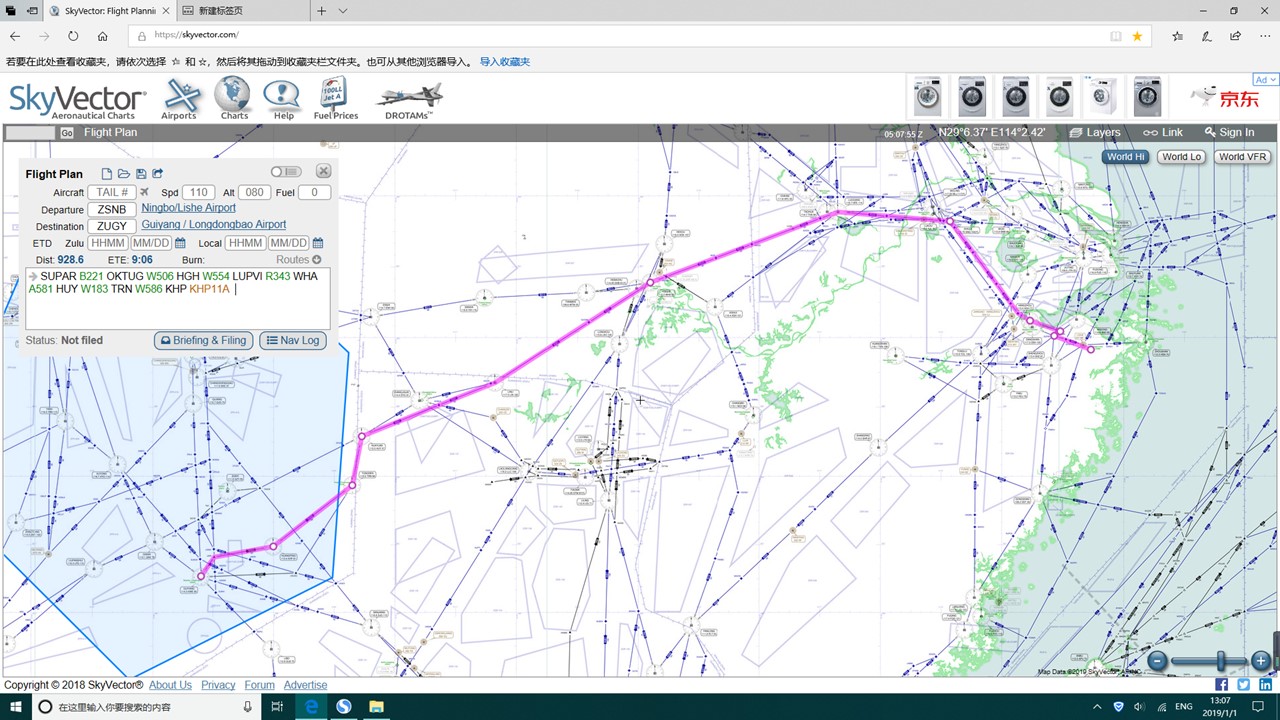
Task: Open About Us footer link
Action: 170,685
